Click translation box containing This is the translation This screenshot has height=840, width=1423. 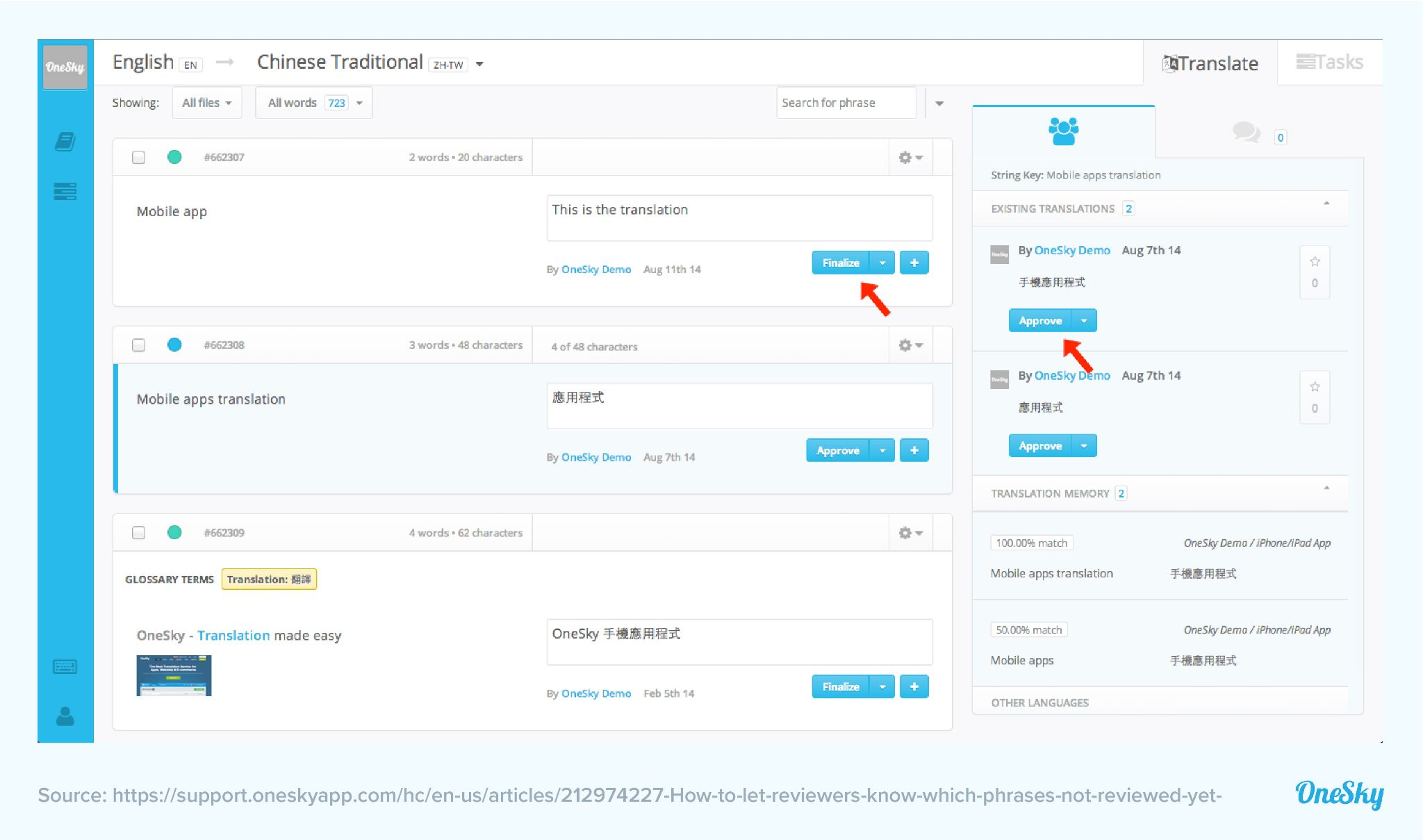739,218
